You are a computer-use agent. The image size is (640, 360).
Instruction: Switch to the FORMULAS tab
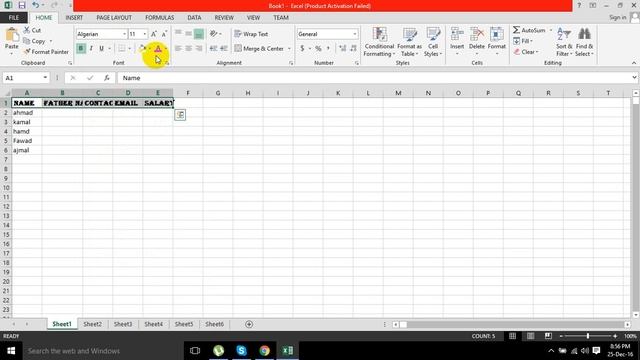[160, 18]
